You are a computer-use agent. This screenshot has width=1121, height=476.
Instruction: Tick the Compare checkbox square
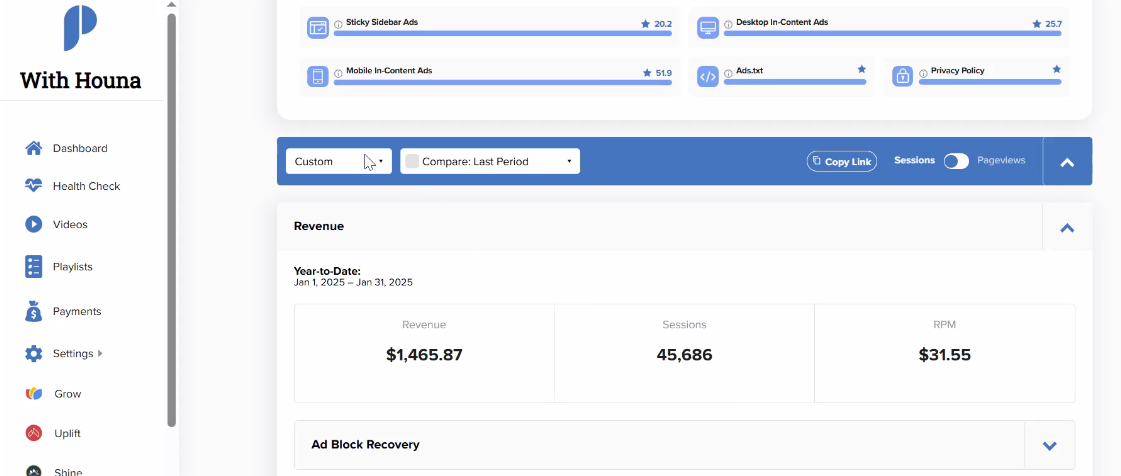(412, 162)
